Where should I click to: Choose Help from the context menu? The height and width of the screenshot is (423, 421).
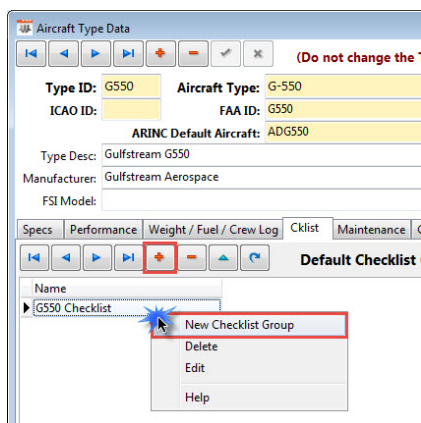click(x=249, y=397)
